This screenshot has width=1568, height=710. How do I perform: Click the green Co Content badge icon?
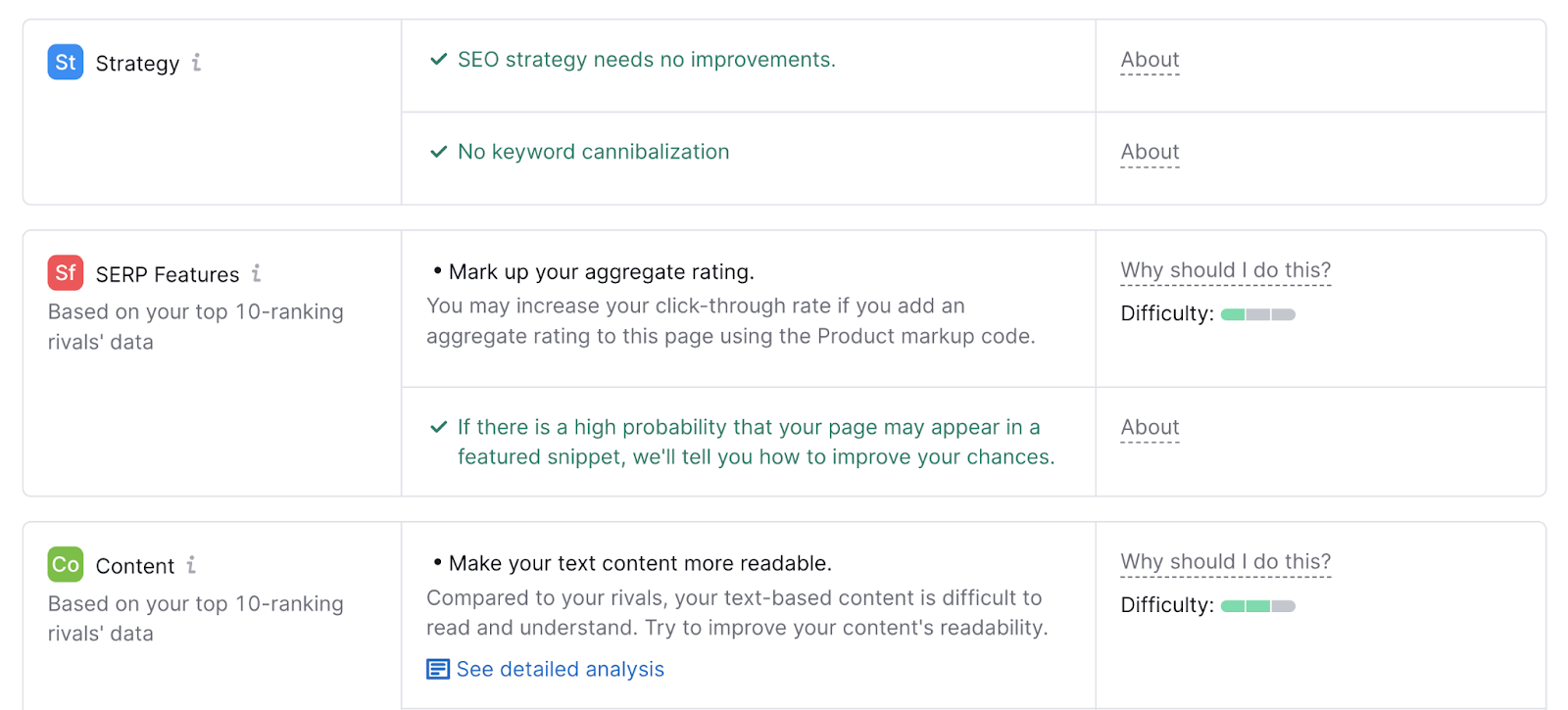[x=66, y=565]
